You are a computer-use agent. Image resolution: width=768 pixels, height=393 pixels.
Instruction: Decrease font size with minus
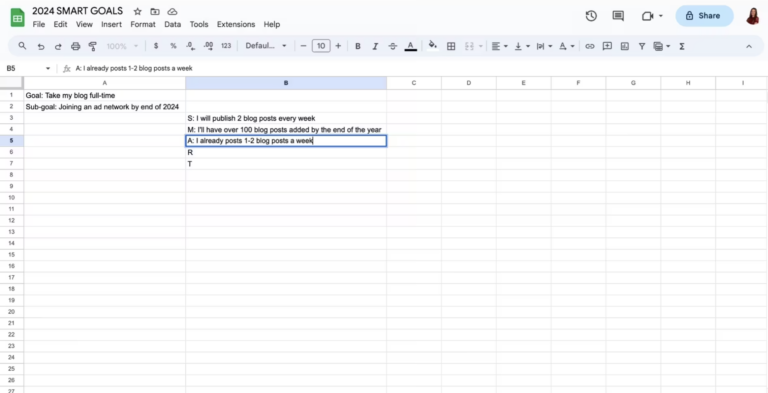[303, 46]
